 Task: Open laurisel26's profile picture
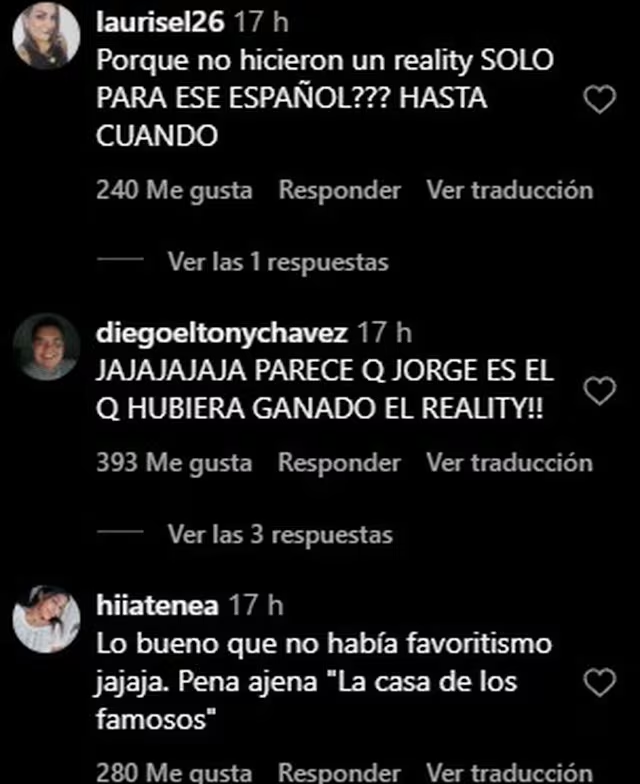pos(46,34)
